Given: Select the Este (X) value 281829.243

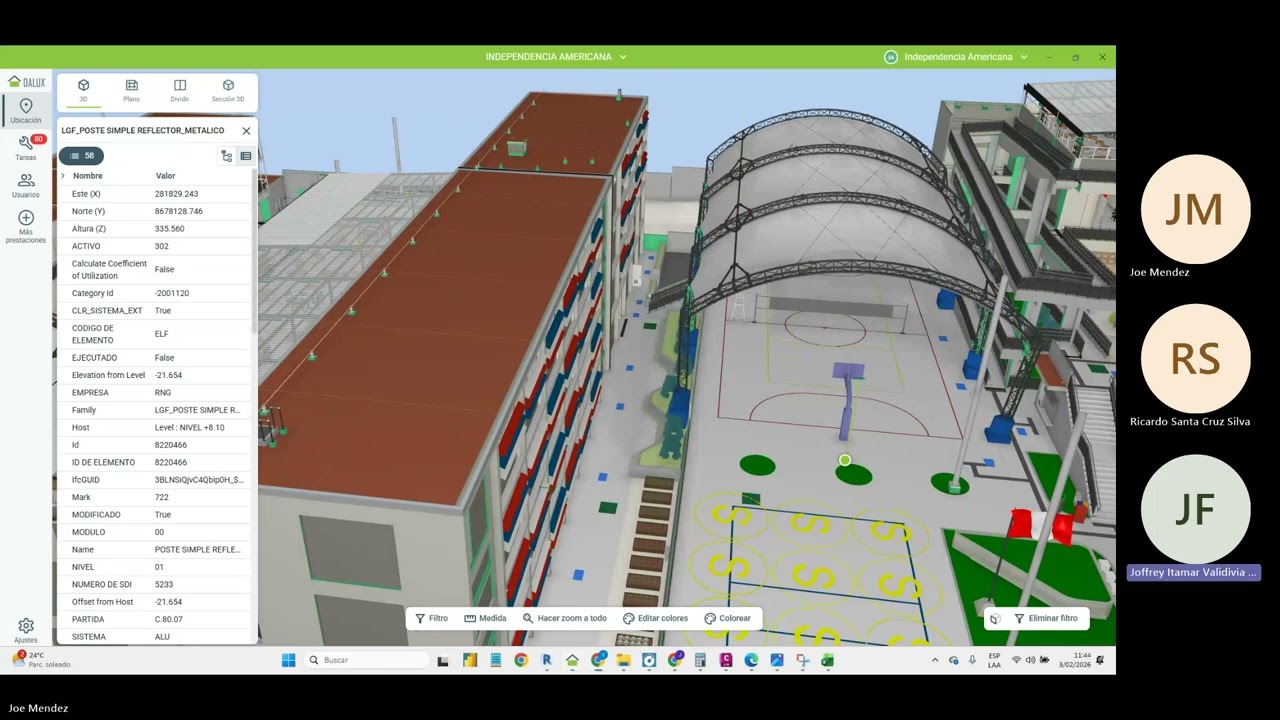Looking at the screenshot, I should (176, 194).
